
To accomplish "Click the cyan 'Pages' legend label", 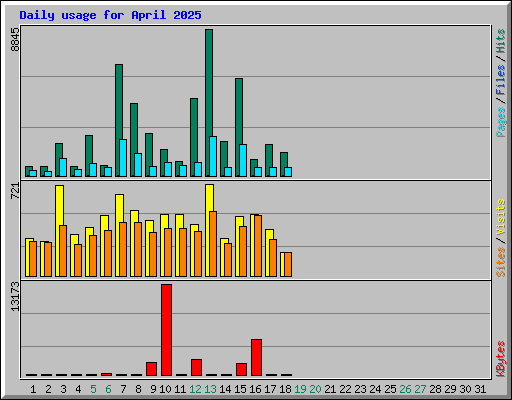I will pyautogui.click(x=501, y=122).
